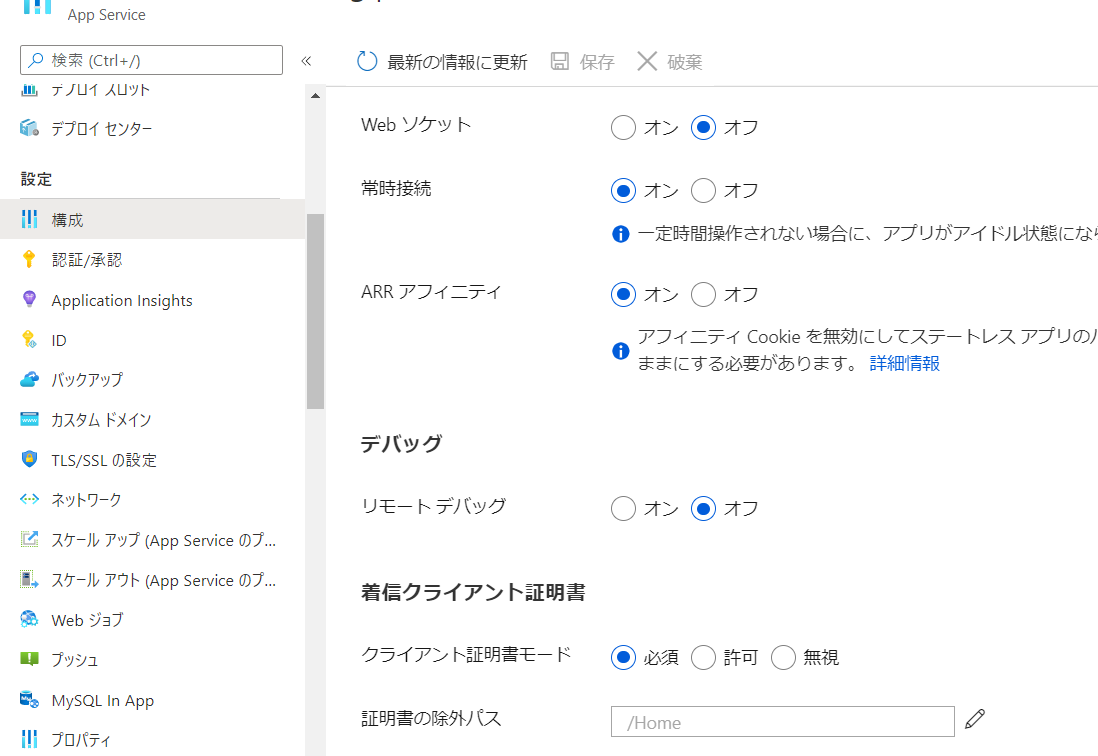Click the ネットワーク arrows icon
Screen dimensions: 1098x756
29,499
